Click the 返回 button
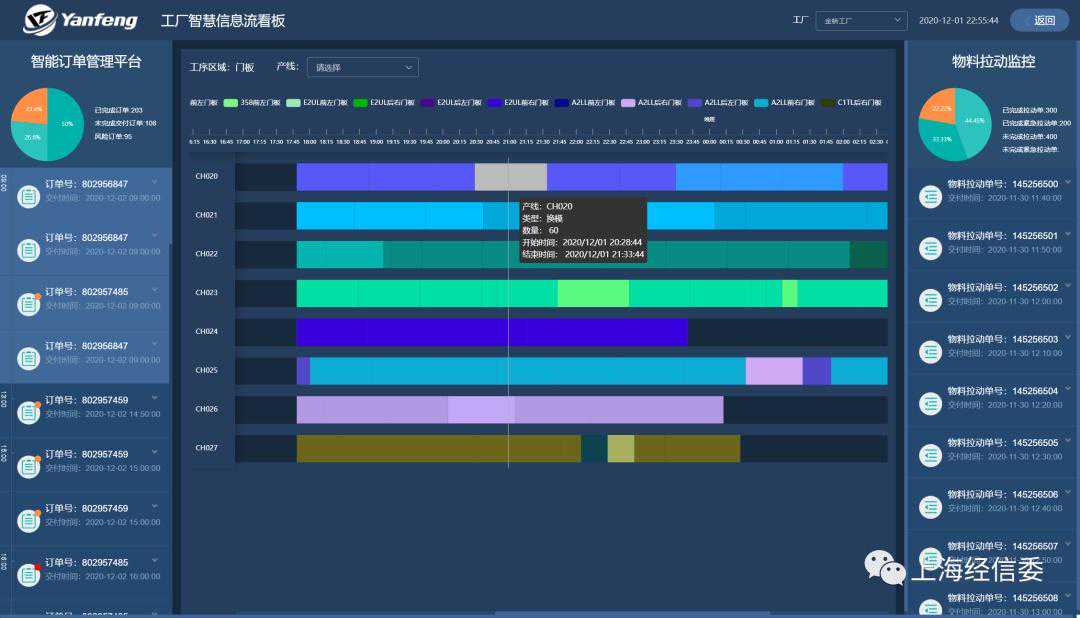Screen dimensions: 1080x618 1039,20
